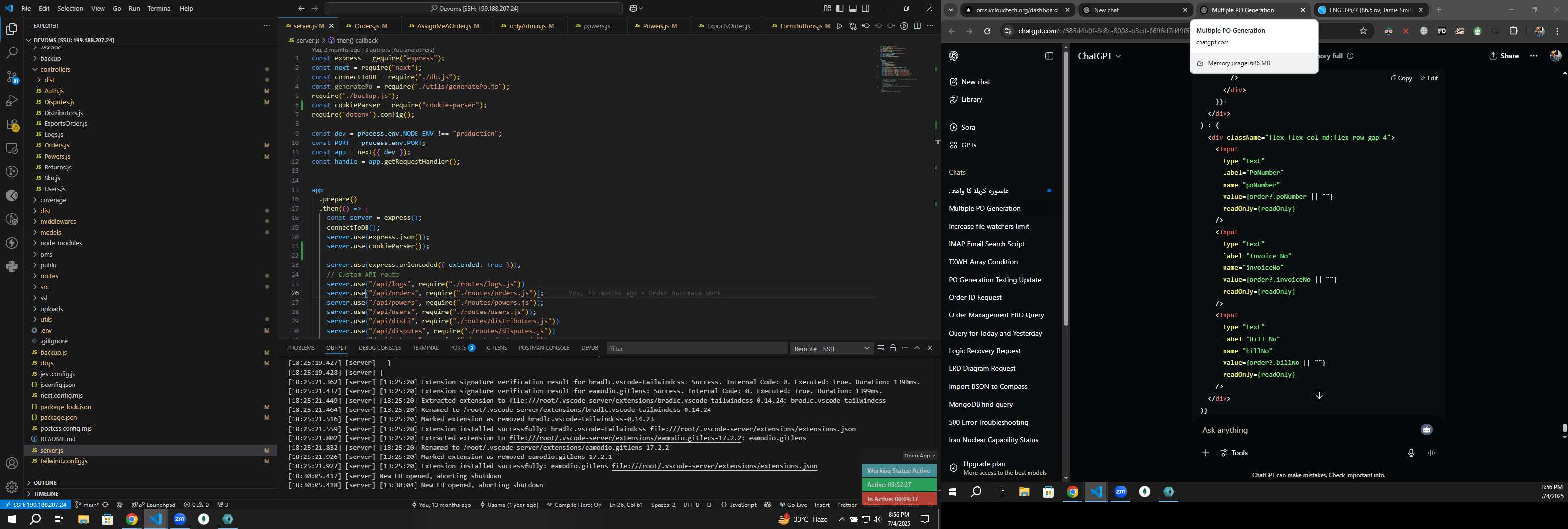The width and height of the screenshot is (1568, 529).
Task: Open the Chrome Extensions puzzle icon
Action: coord(1514,31)
